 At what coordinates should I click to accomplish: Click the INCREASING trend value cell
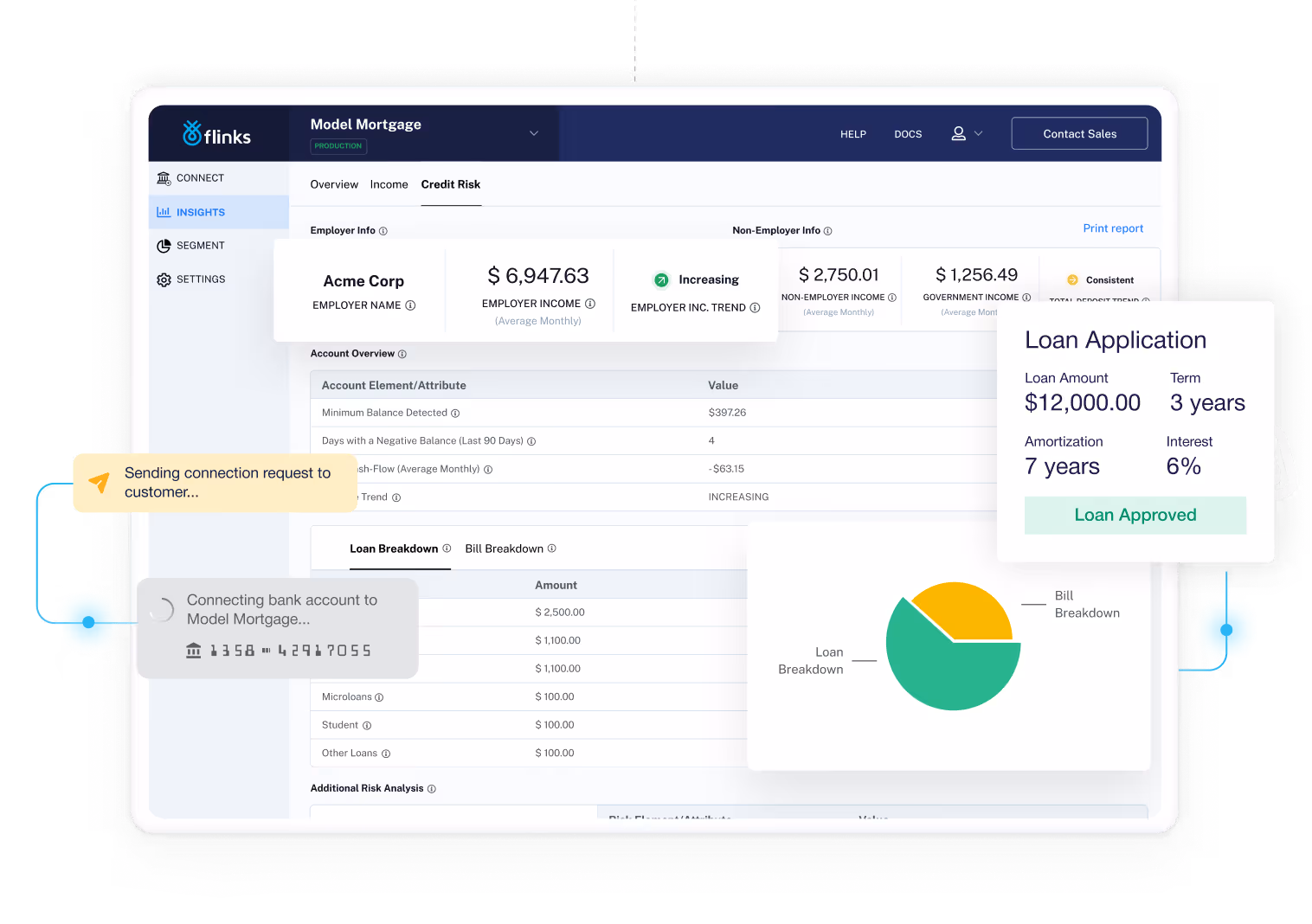coord(738,497)
